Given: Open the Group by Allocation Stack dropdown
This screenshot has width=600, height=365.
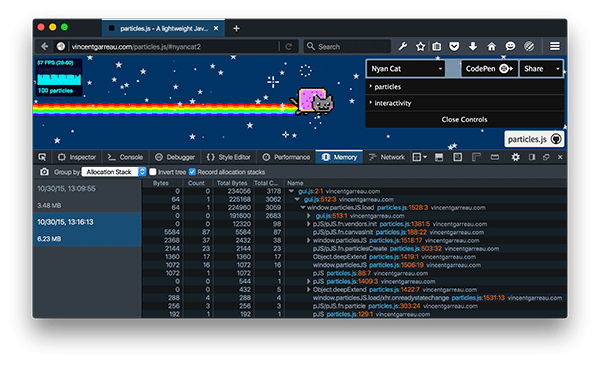Looking at the screenshot, I should click(x=114, y=172).
